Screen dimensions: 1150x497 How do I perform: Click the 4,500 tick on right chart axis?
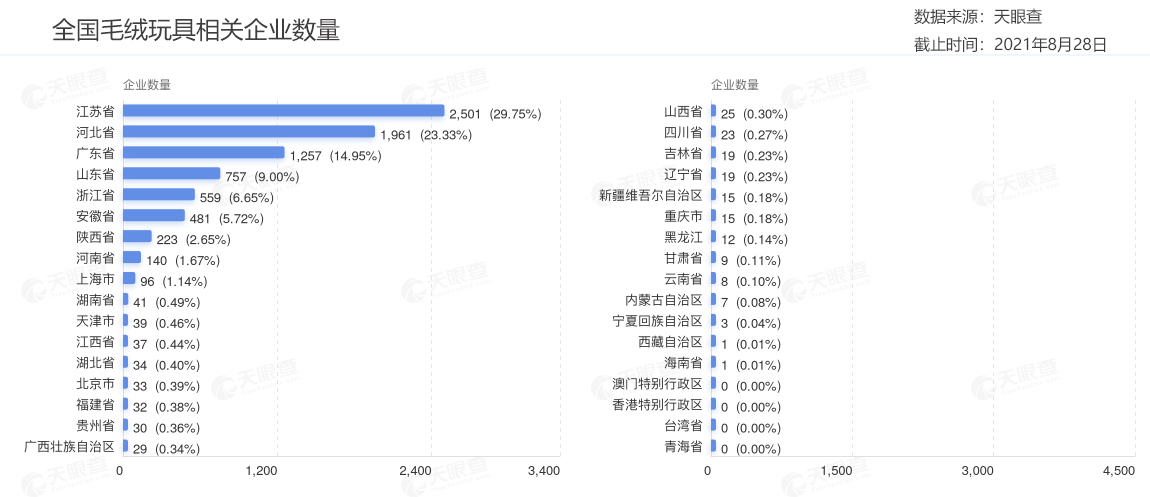pyautogui.click(x=1118, y=470)
